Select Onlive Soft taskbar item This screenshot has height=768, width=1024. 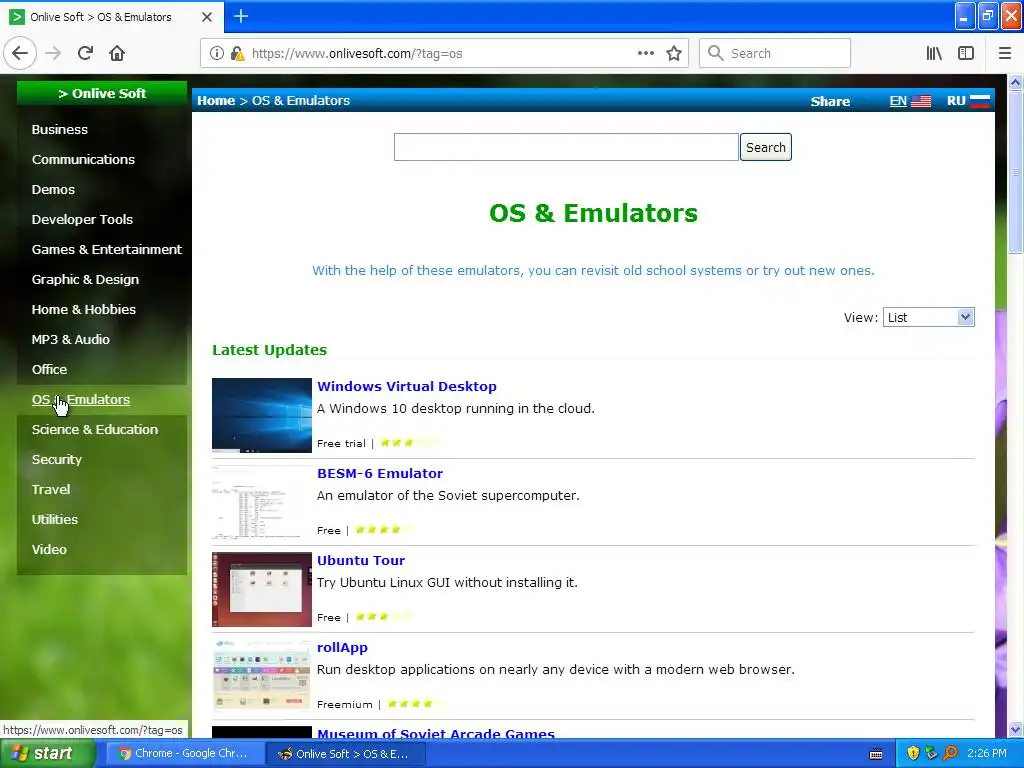pos(346,754)
